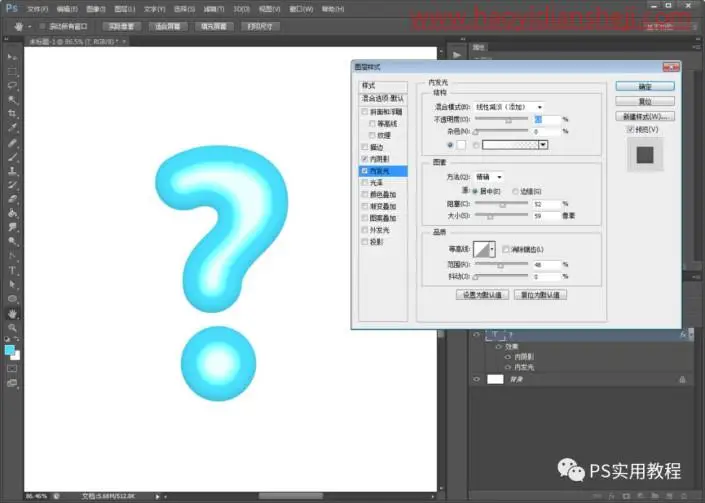Open Window (窗口) menu
The width and height of the screenshot is (705, 503).
click(301, 9)
